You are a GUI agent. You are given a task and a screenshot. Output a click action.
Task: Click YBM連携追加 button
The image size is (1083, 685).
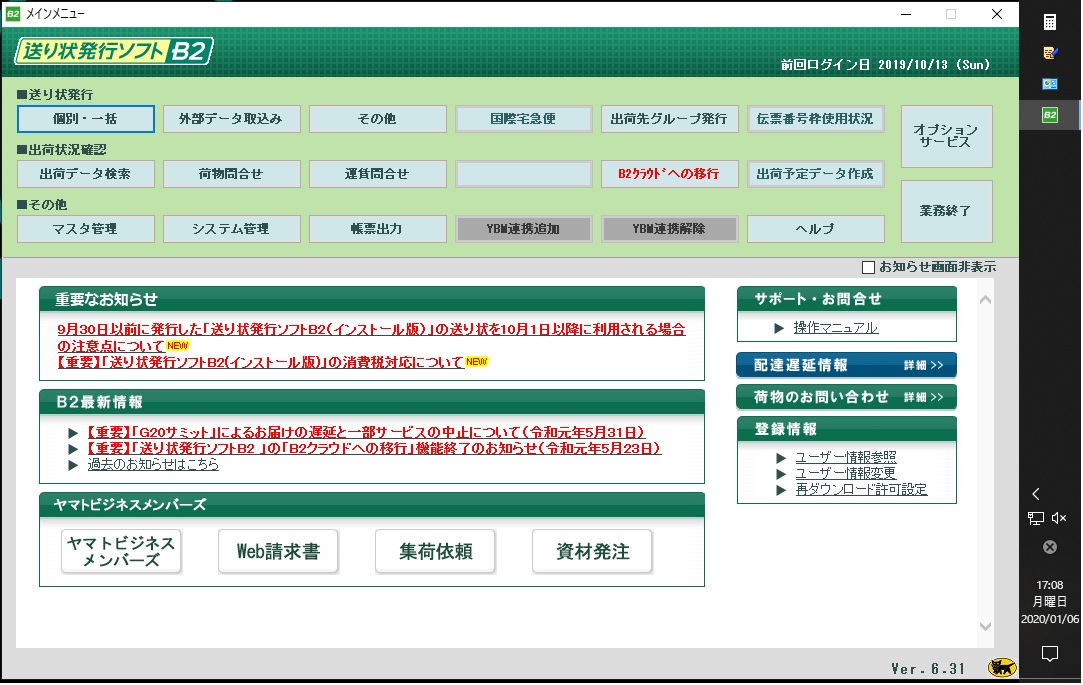(x=524, y=229)
